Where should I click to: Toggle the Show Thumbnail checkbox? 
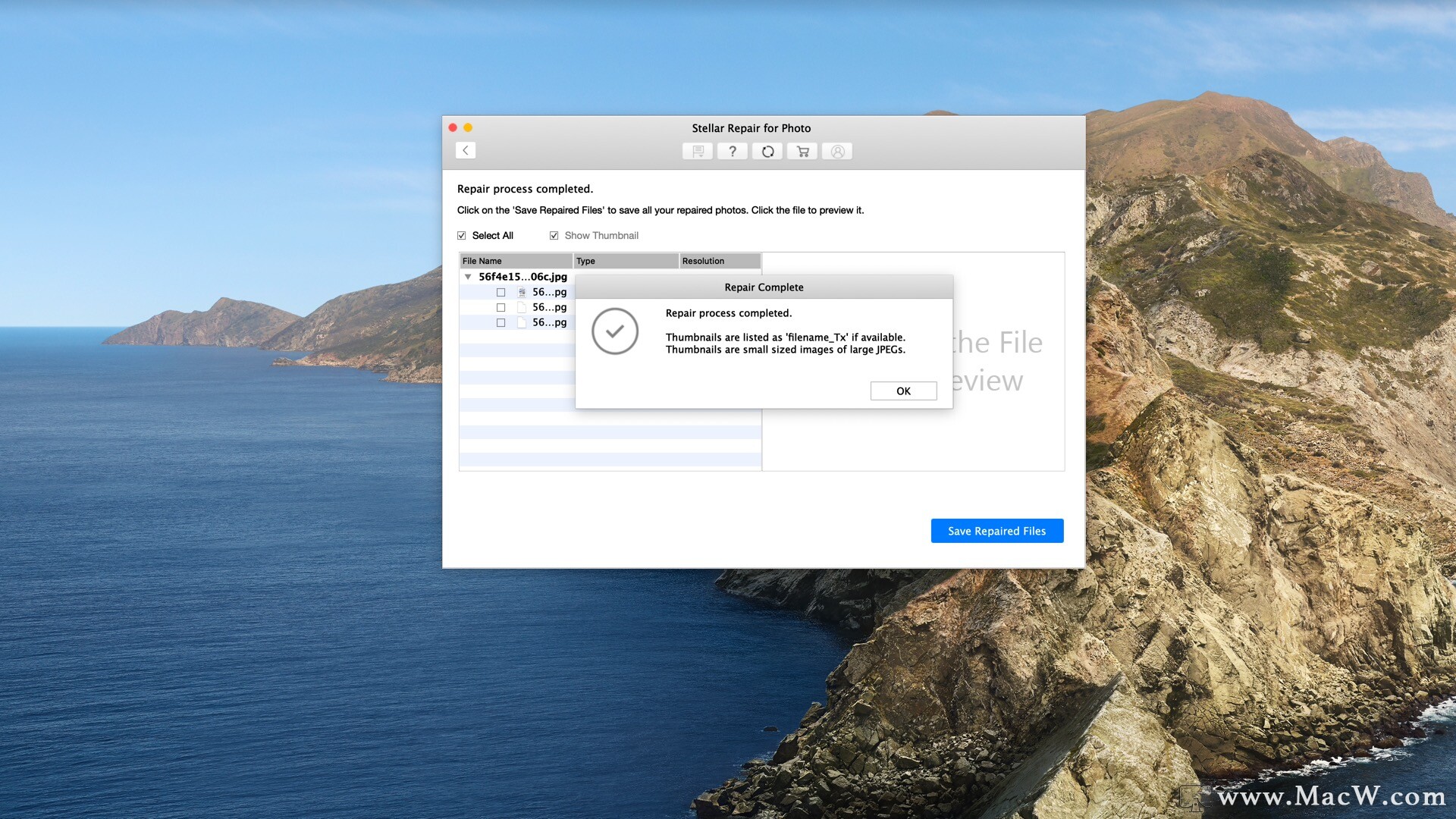[x=554, y=236]
